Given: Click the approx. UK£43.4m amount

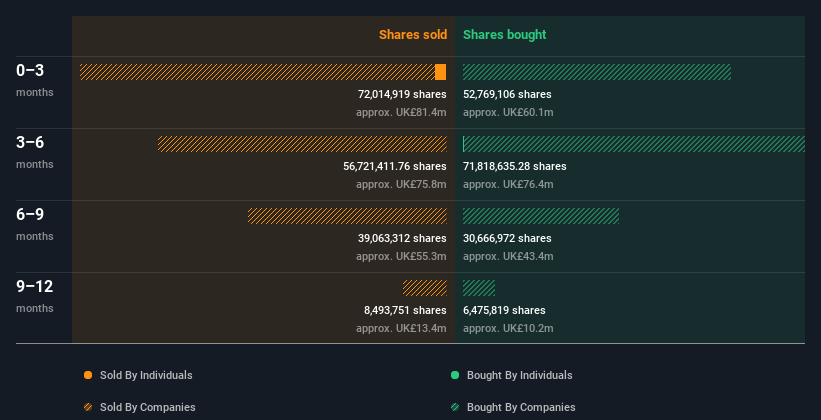Looking at the screenshot, I should [x=508, y=257].
